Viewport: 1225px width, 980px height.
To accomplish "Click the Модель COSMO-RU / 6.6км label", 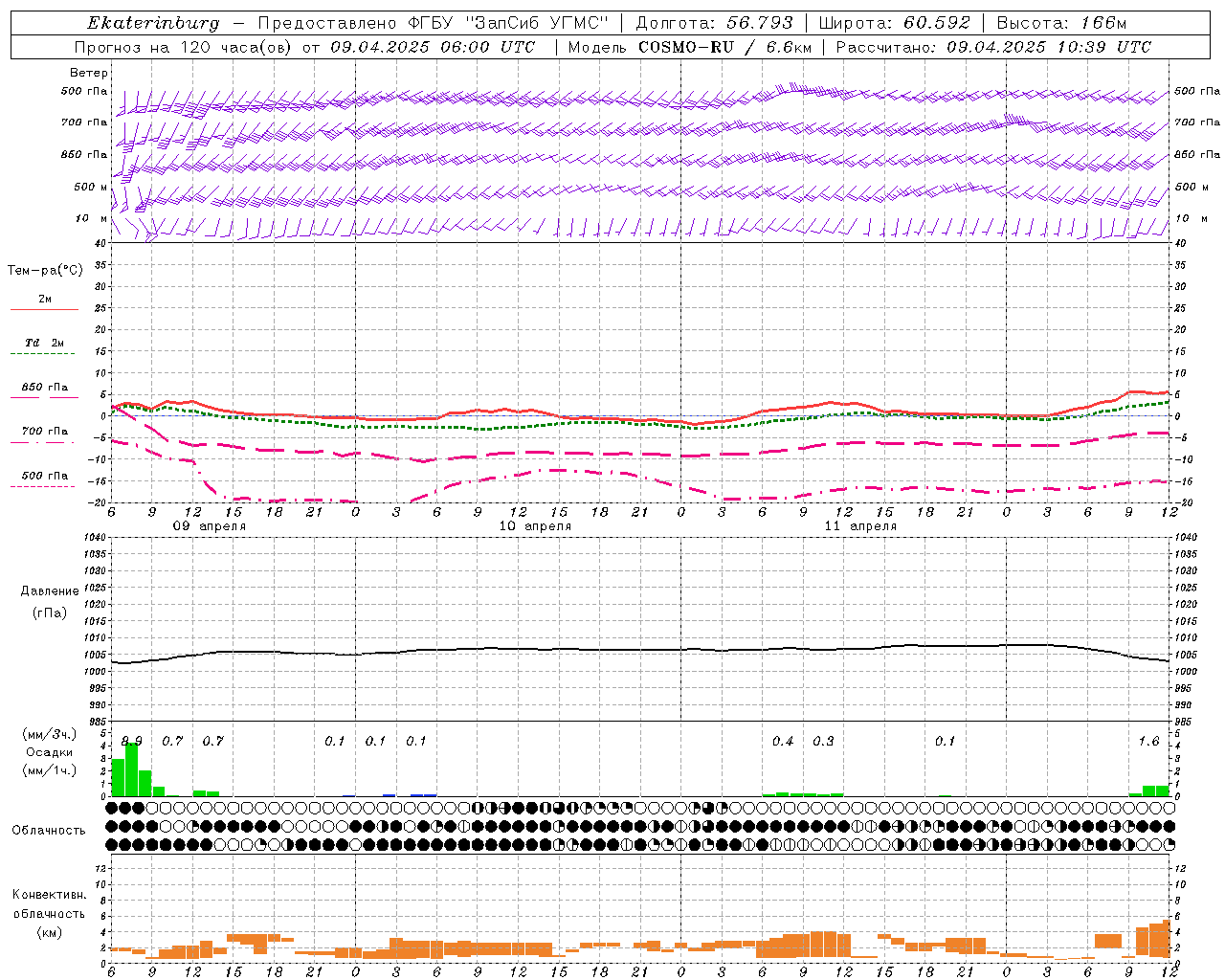I will [x=689, y=47].
